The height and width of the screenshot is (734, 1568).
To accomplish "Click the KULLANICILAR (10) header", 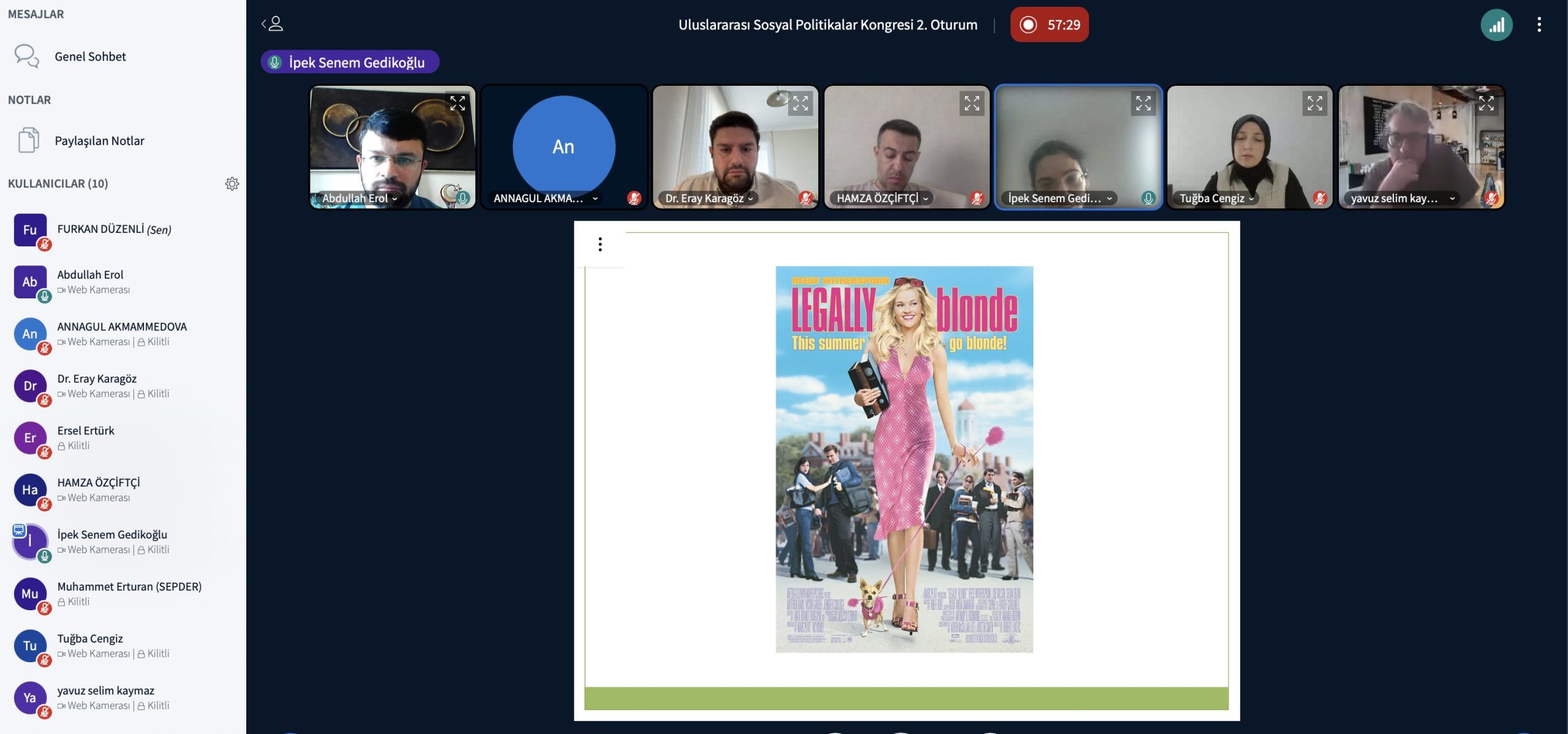I will [x=58, y=184].
